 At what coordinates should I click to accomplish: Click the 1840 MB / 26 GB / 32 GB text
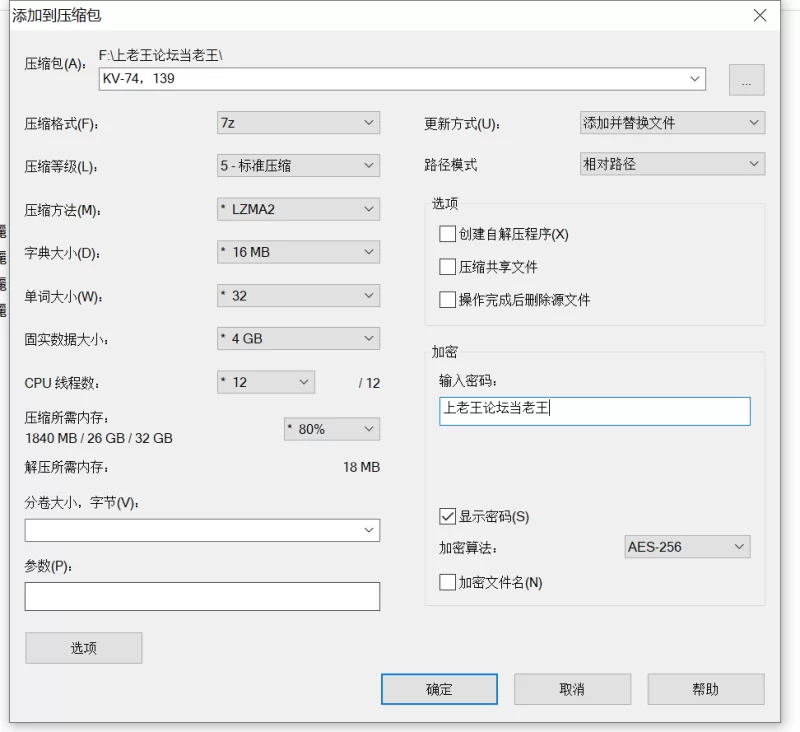(99, 438)
